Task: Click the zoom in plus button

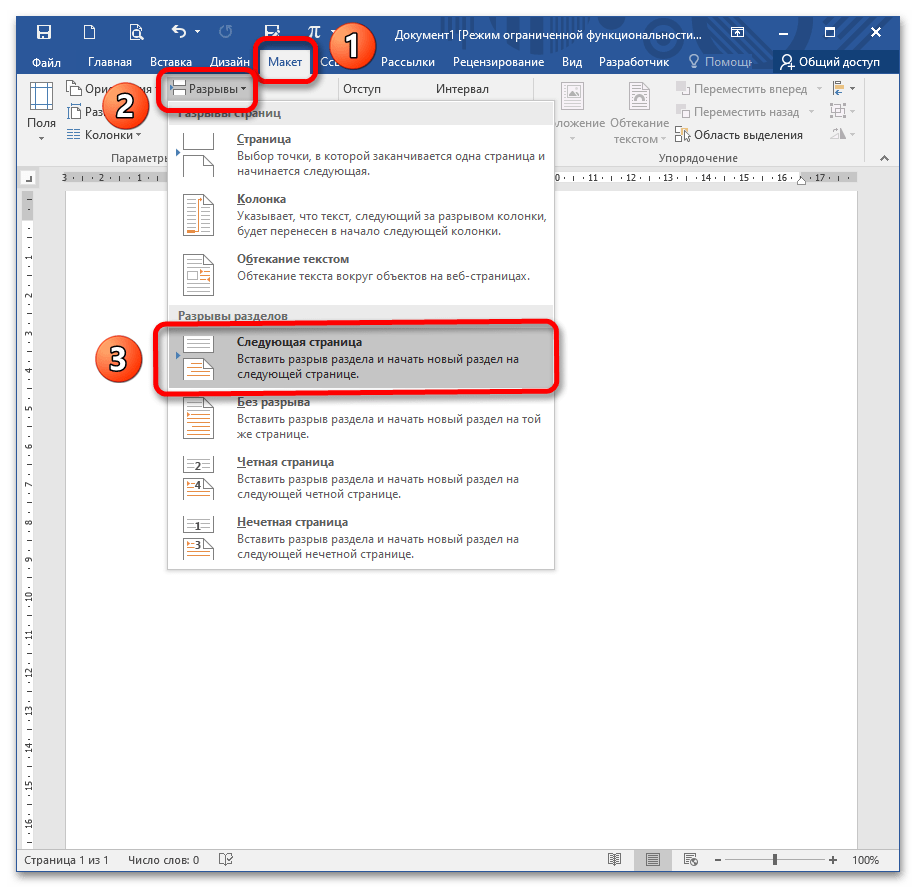Action: tap(833, 860)
